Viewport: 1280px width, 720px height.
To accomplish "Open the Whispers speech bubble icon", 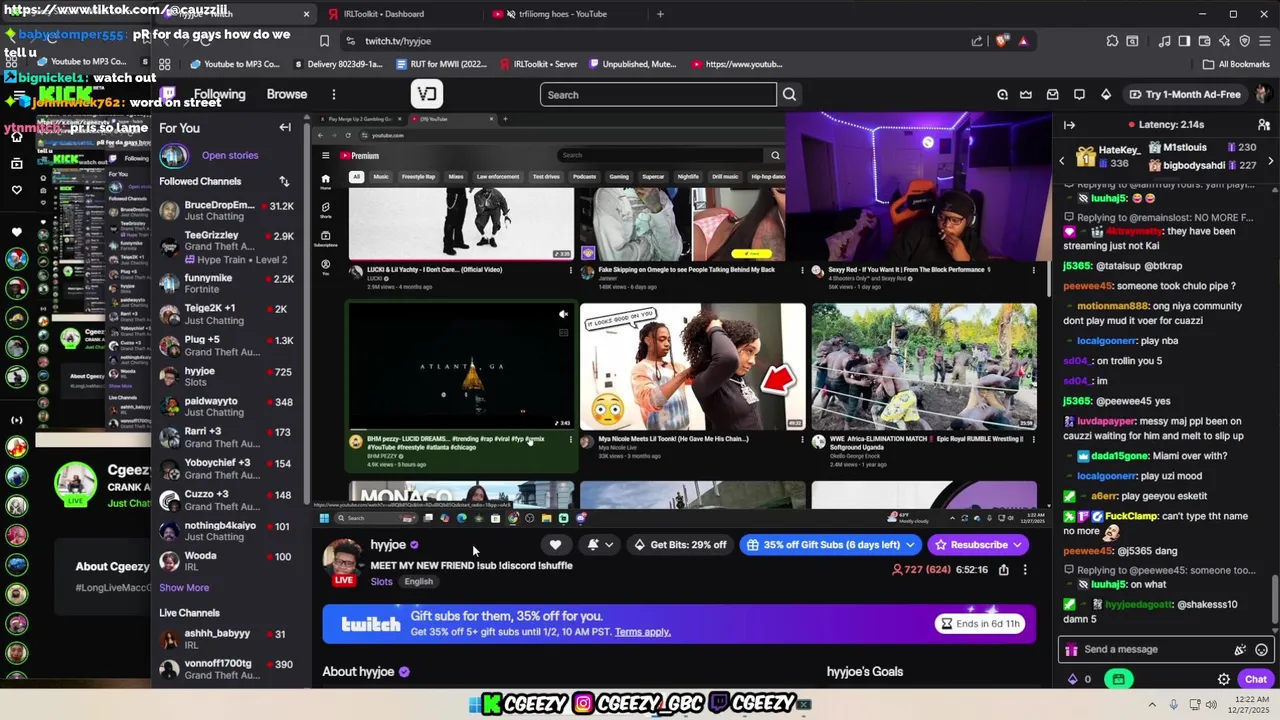I will [1079, 95].
